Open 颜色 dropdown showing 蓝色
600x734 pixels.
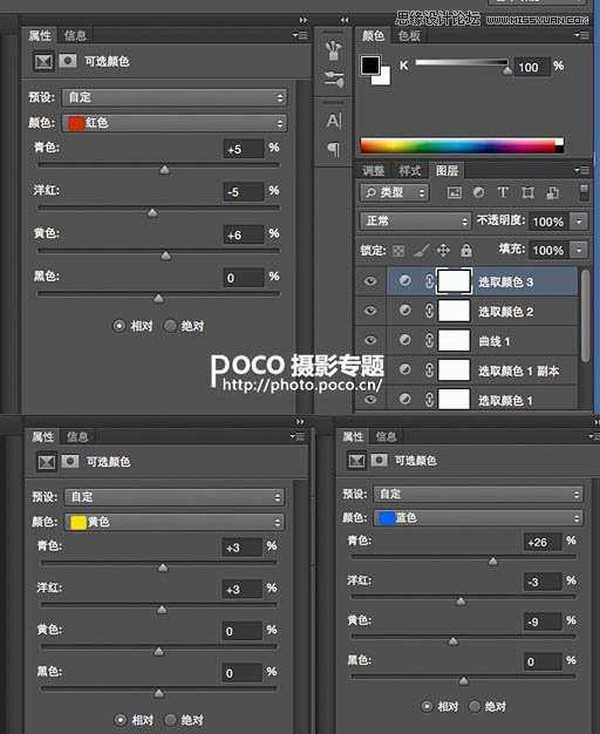click(478, 518)
